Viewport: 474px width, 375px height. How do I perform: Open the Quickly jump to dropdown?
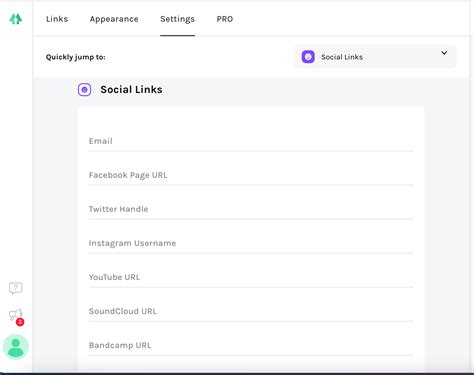(x=375, y=57)
